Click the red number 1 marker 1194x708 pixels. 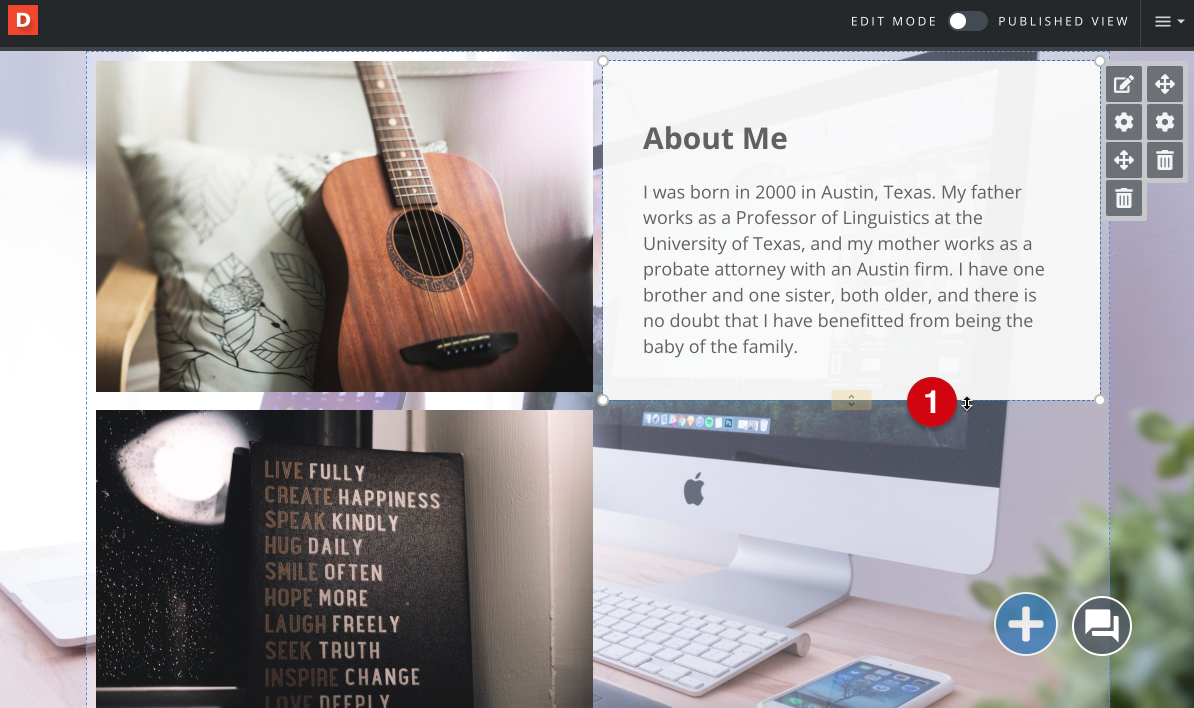(931, 402)
